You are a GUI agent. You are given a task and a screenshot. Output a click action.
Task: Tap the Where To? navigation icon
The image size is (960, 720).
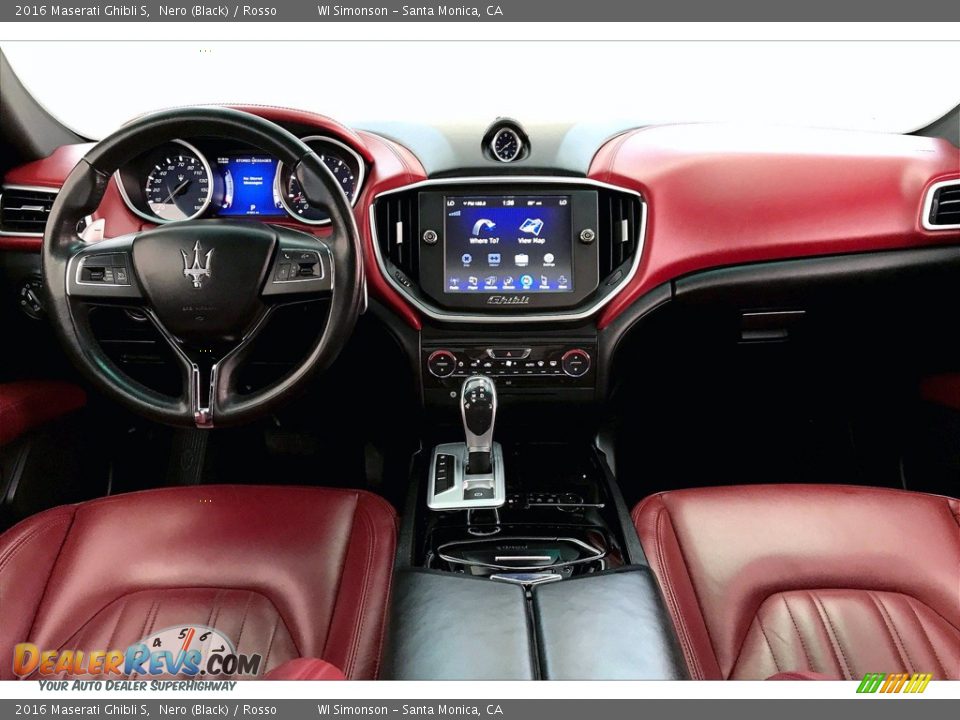tap(484, 231)
